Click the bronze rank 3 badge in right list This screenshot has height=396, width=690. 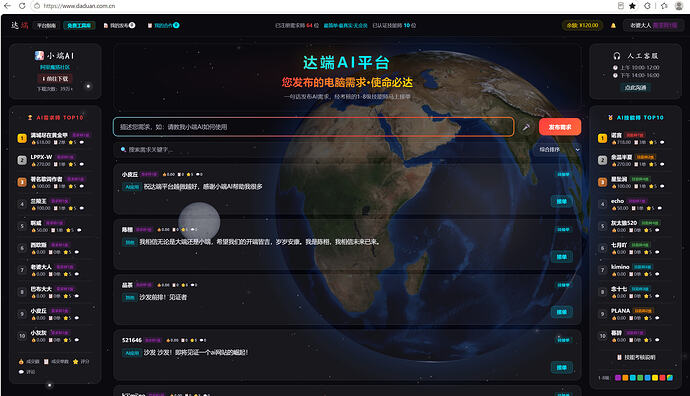602,182
